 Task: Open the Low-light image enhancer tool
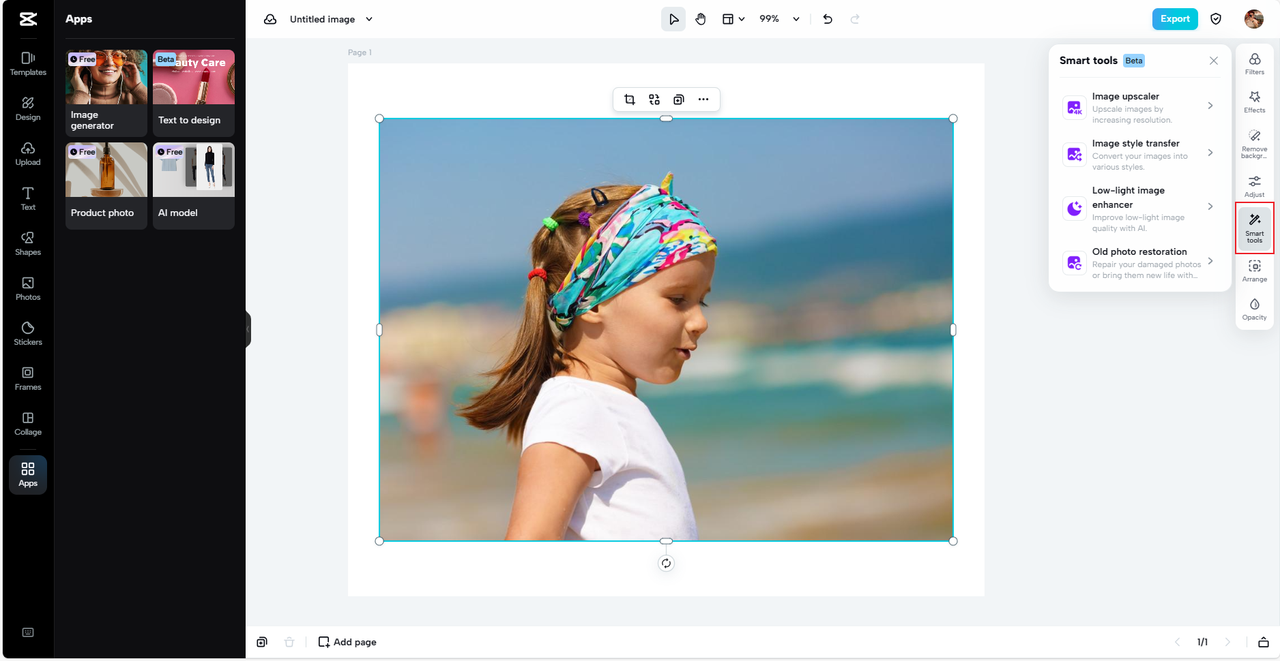point(1140,208)
